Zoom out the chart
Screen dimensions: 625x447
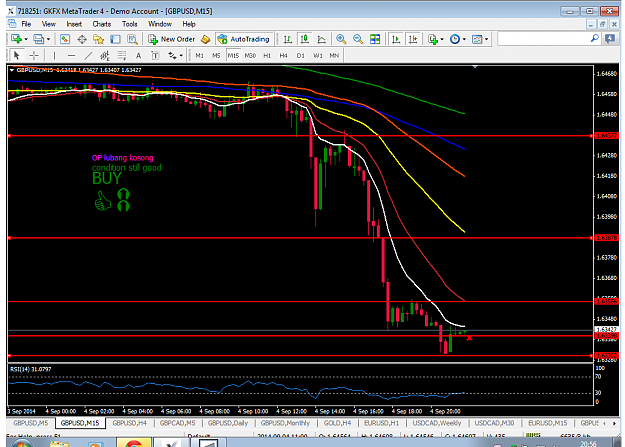tap(358, 39)
